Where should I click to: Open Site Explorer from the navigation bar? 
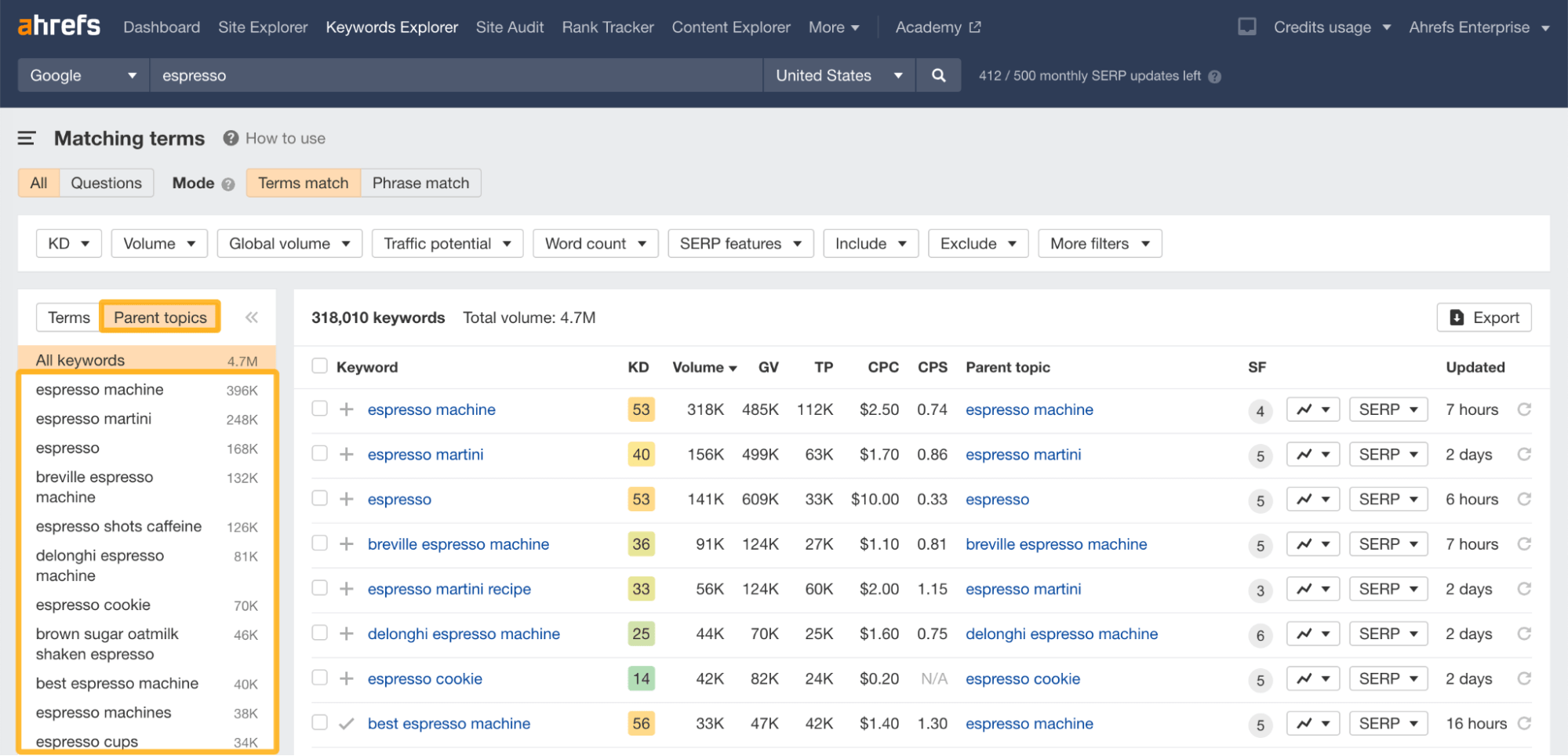263,27
